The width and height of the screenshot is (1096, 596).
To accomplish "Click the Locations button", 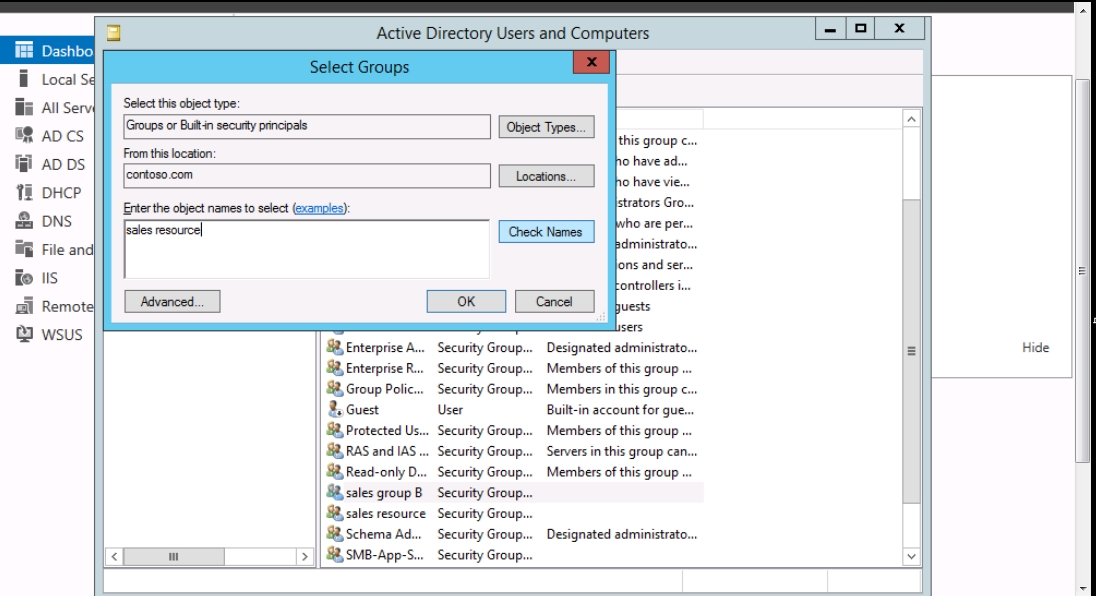I will (545, 176).
